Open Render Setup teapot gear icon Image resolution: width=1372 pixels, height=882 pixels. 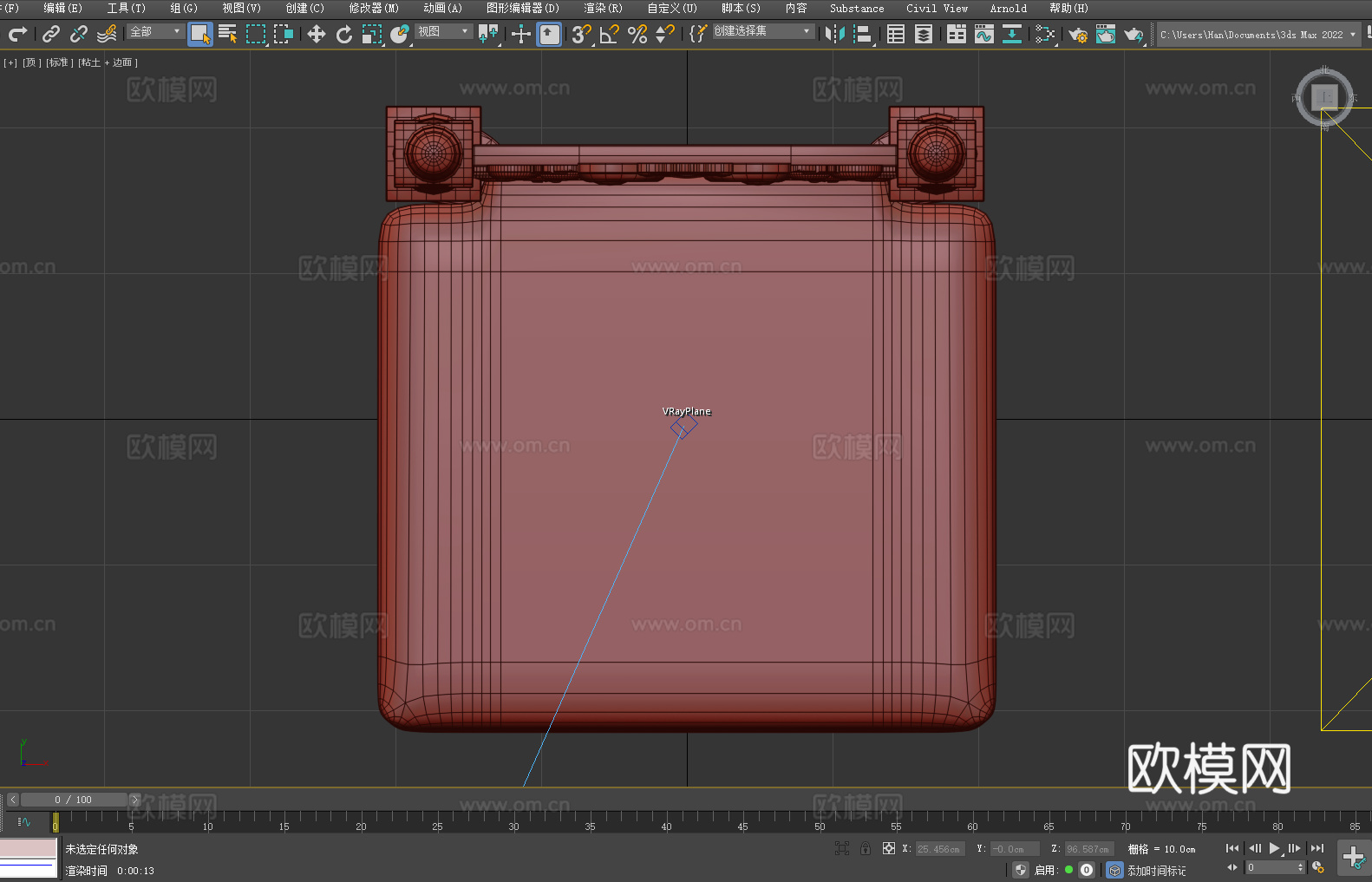point(1078,34)
